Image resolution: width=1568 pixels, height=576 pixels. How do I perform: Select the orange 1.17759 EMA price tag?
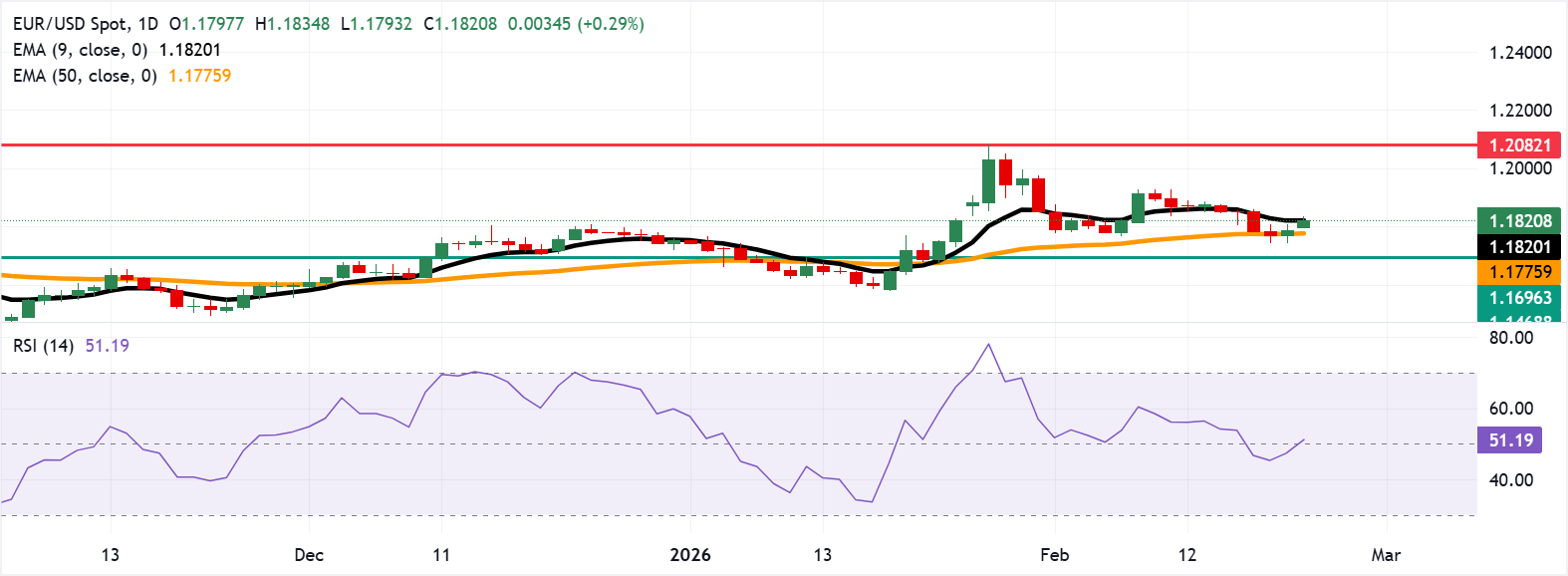(1519, 272)
